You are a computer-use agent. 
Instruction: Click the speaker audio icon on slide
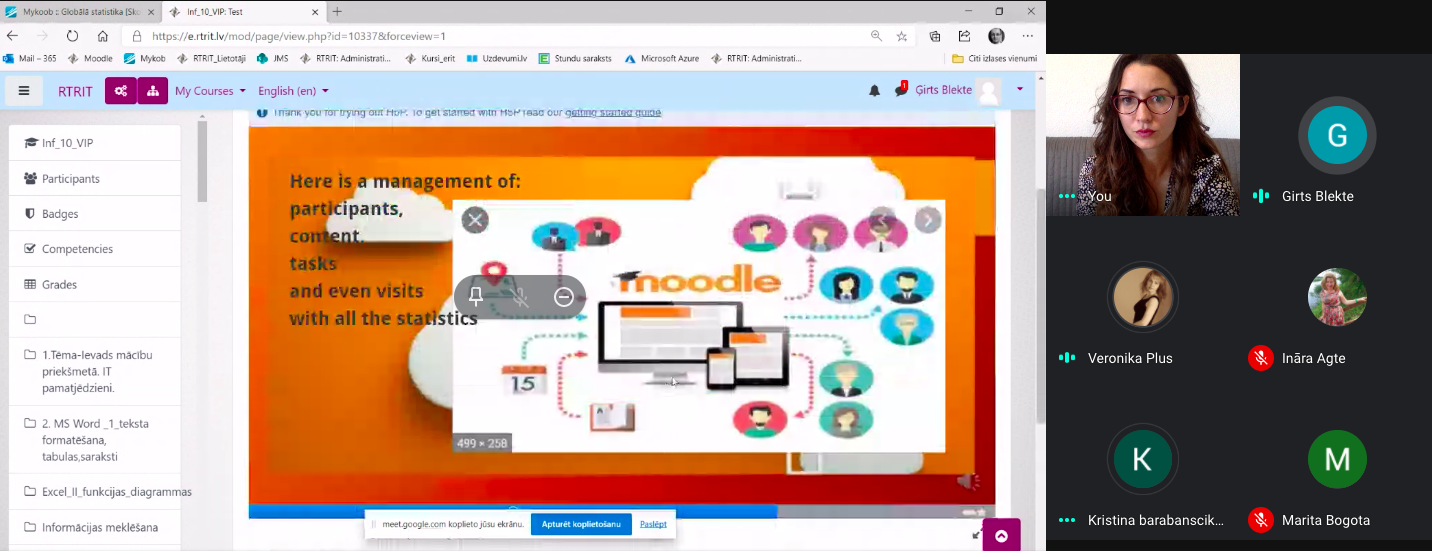point(968,482)
